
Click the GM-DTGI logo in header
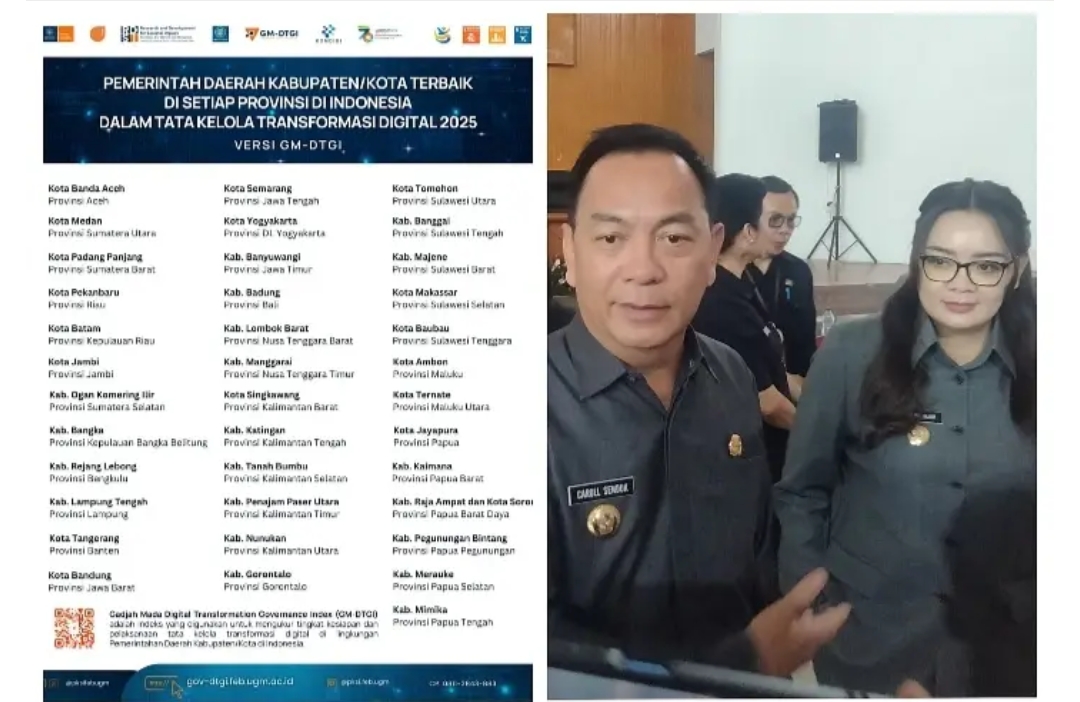pyautogui.click(x=272, y=34)
